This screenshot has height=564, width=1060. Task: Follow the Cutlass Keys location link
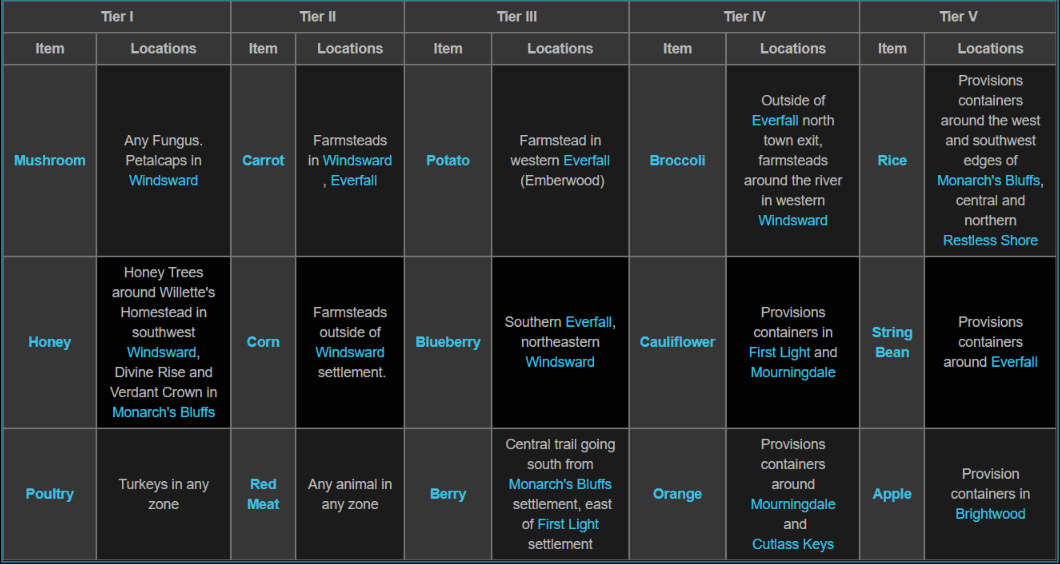tap(793, 544)
